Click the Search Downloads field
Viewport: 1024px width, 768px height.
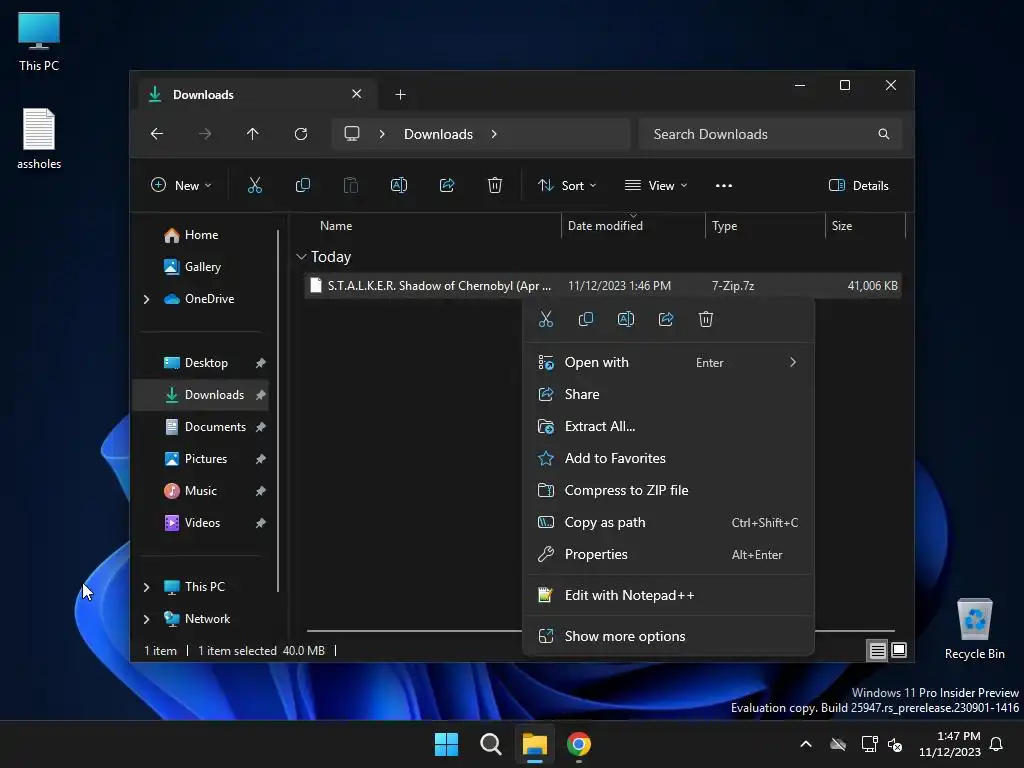pos(770,134)
